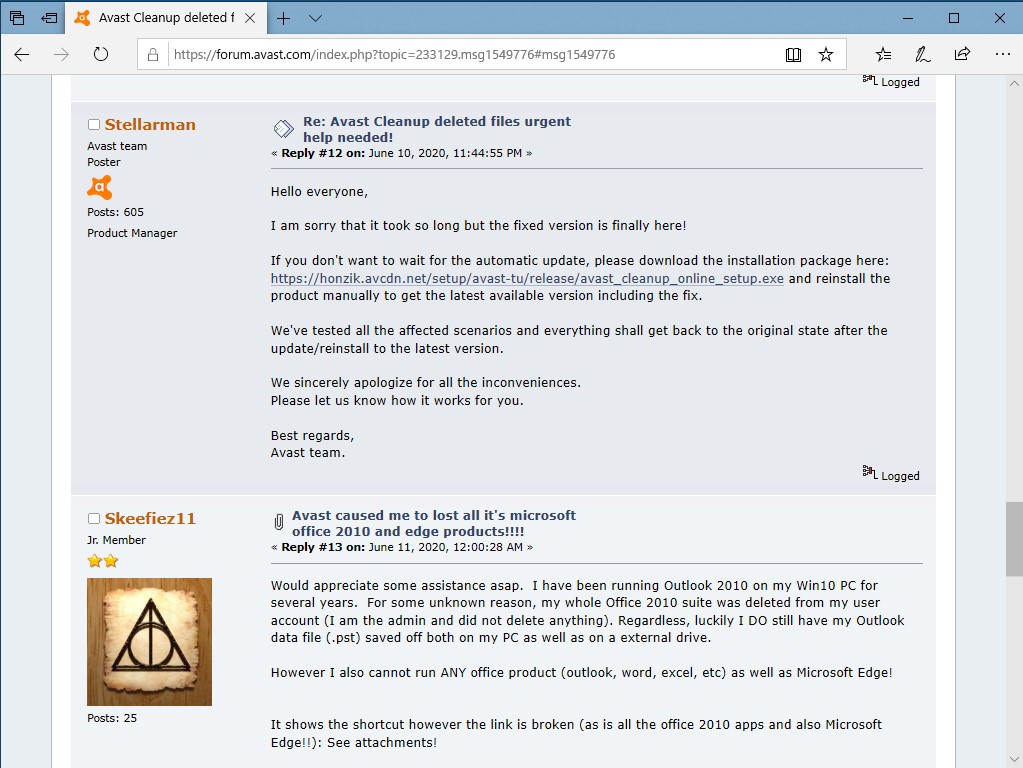
Task: Click the vertical scrollbar thumb
Action: [1014, 539]
